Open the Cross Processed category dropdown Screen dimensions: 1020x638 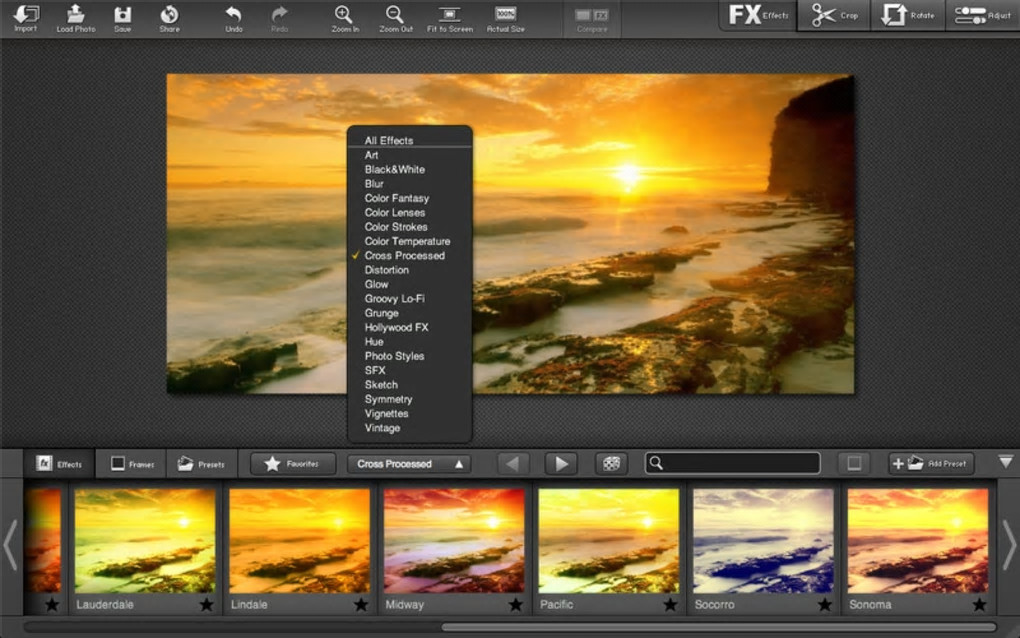[408, 464]
